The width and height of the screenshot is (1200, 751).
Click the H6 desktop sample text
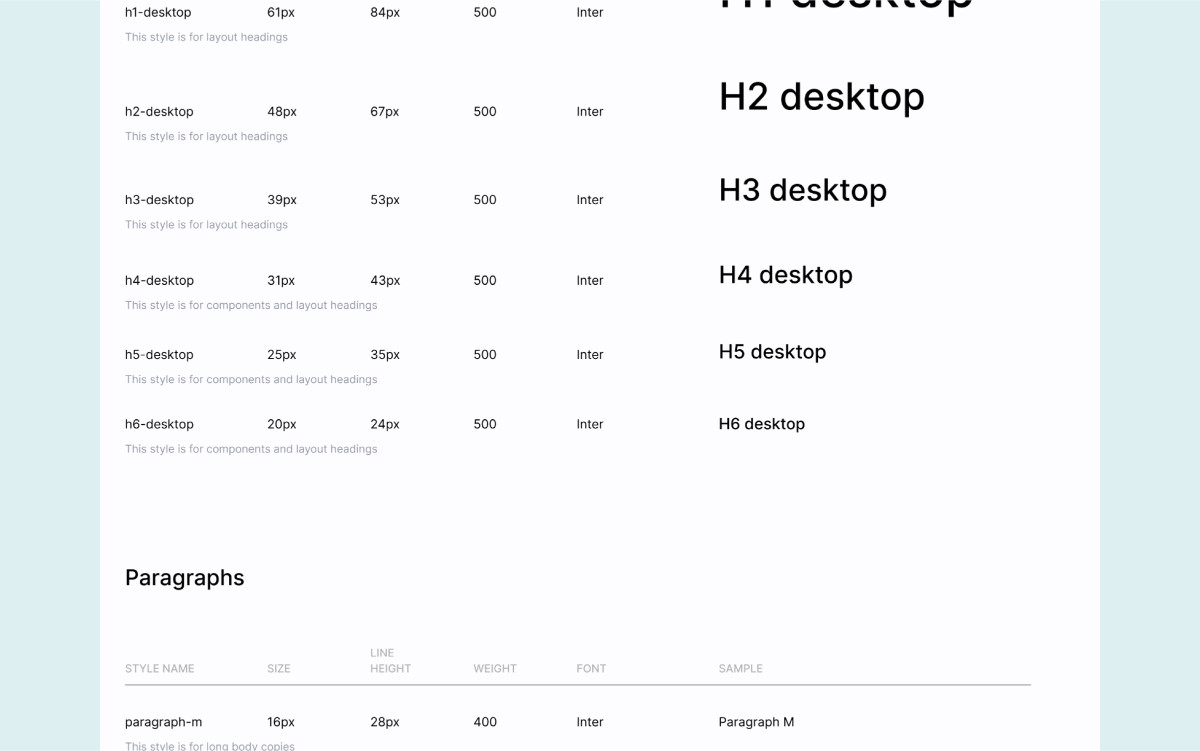click(x=761, y=423)
